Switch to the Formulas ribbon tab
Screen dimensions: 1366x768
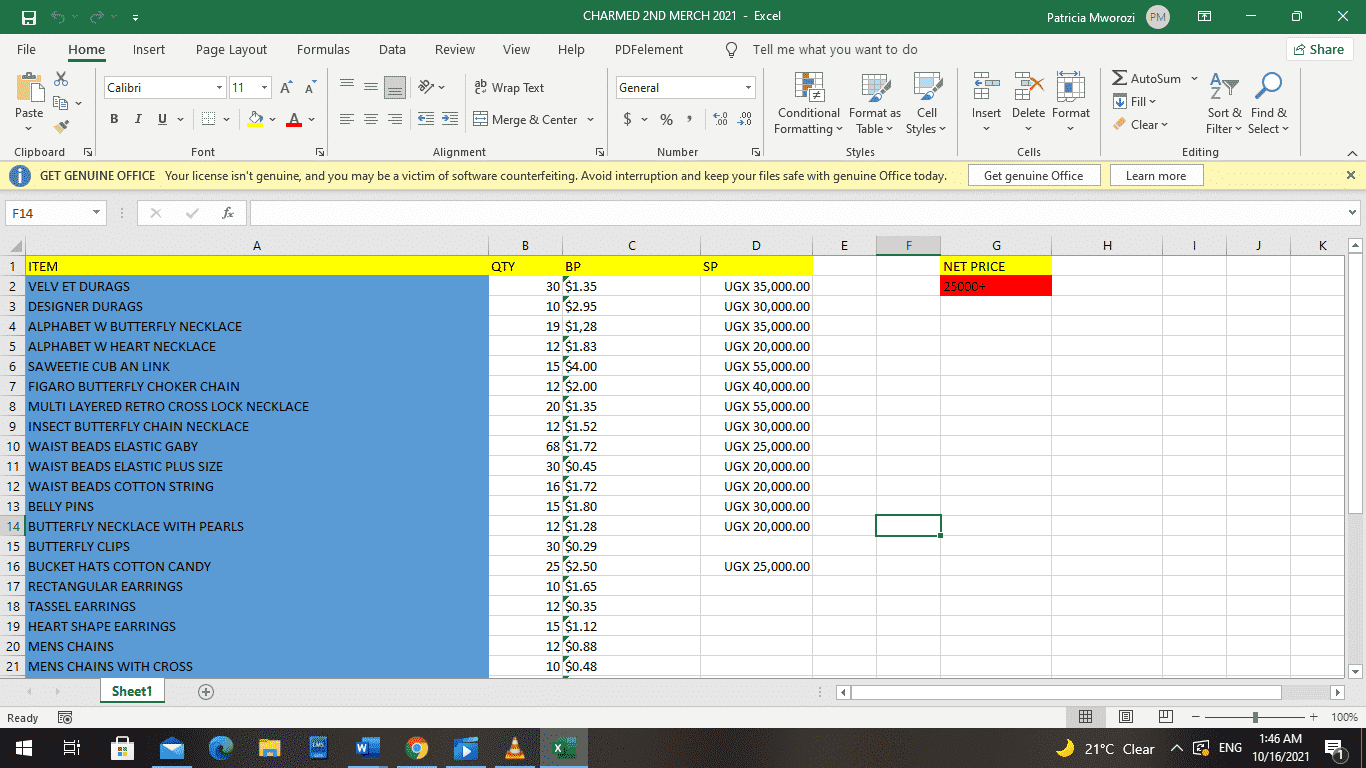pyautogui.click(x=323, y=49)
